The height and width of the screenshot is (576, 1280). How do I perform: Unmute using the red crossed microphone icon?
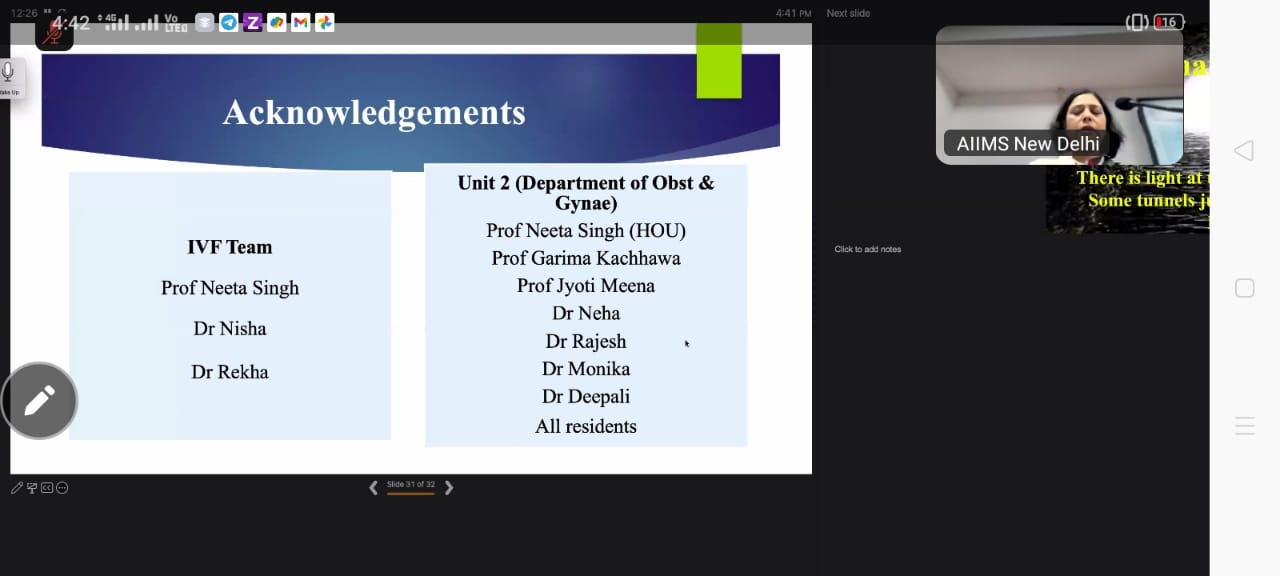click(54, 32)
